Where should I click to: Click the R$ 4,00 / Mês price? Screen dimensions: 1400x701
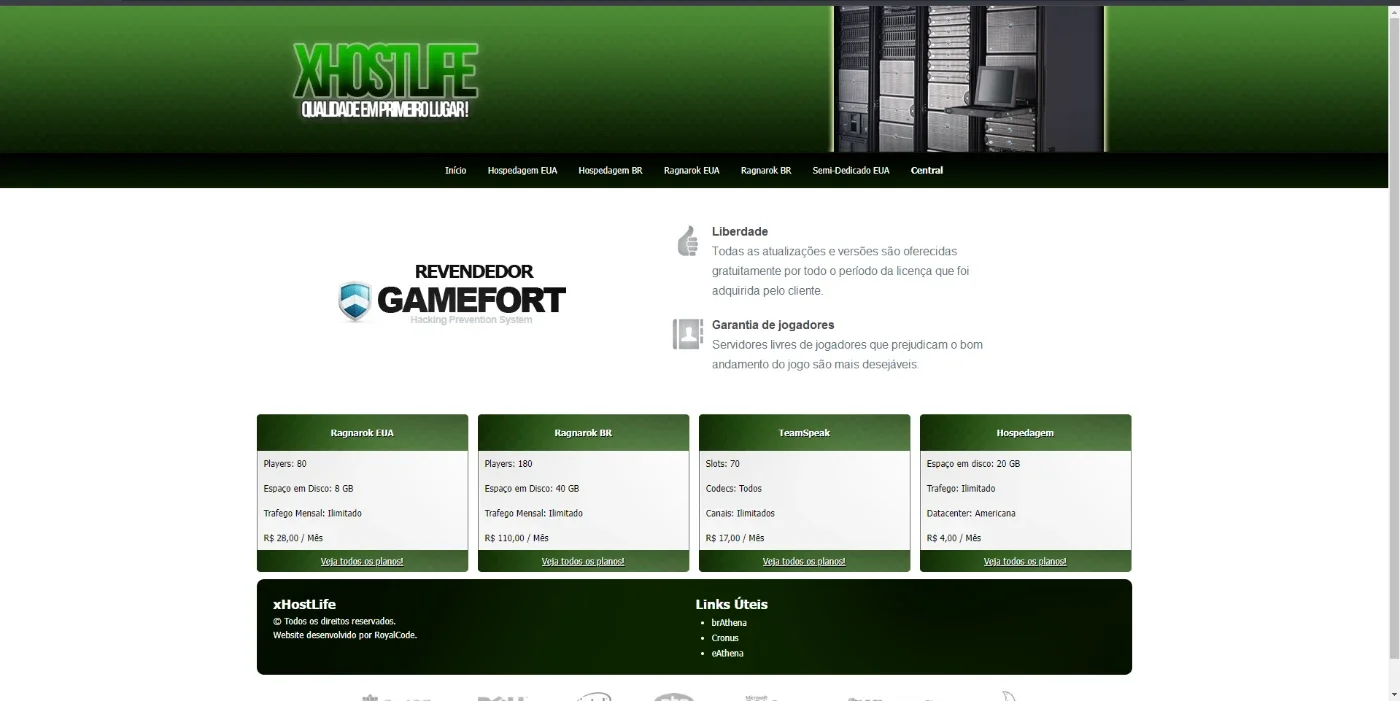click(954, 538)
